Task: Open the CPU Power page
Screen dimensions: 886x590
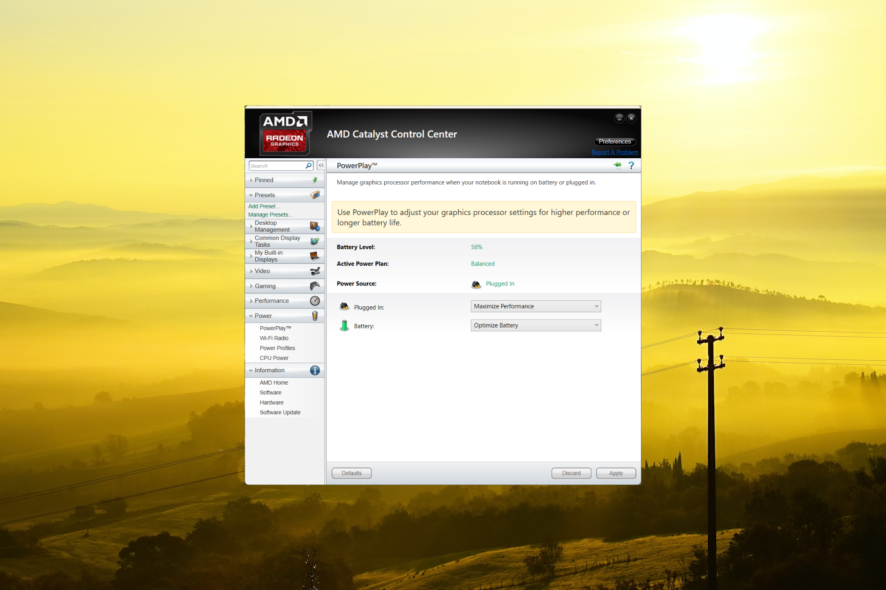Action: [274, 358]
